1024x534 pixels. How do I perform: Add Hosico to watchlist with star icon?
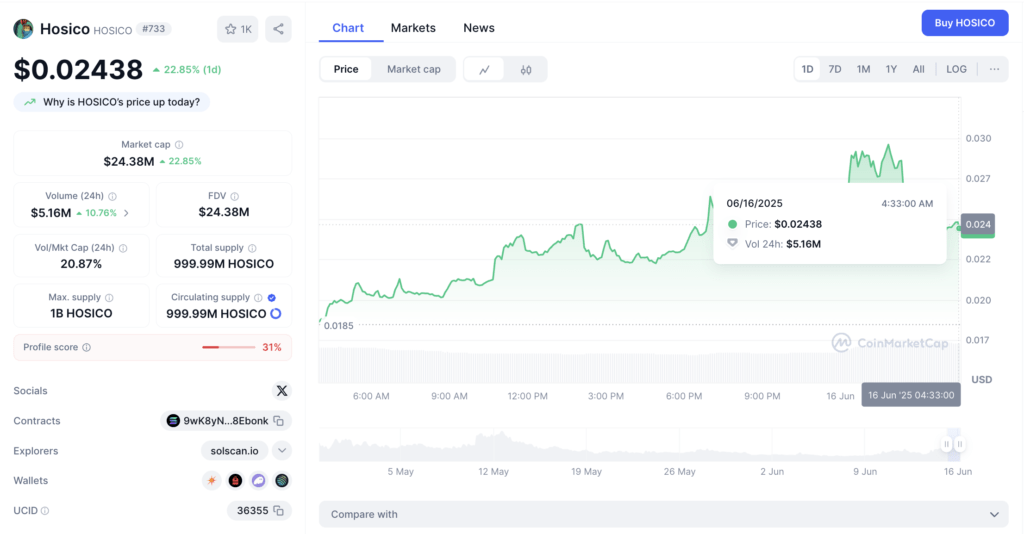pos(237,29)
